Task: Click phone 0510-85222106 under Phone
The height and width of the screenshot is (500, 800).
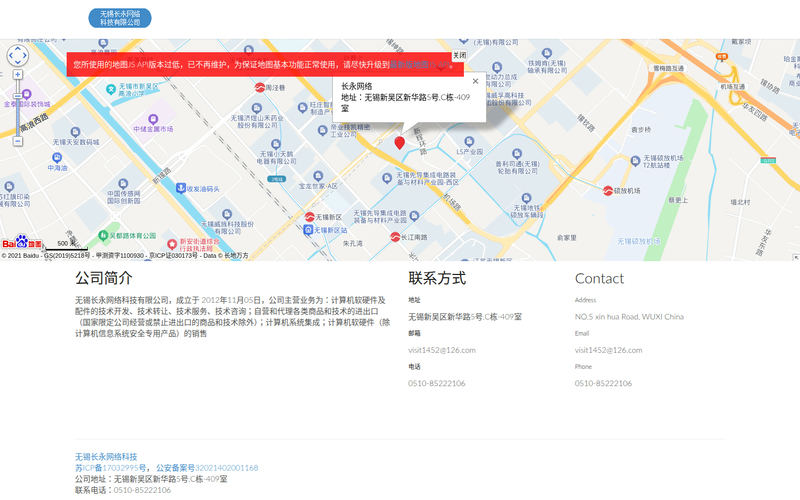Action: point(603,383)
